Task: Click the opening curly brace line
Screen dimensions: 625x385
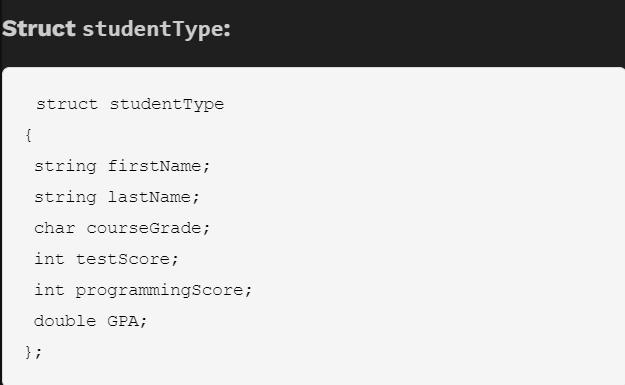Action: tap(28, 136)
